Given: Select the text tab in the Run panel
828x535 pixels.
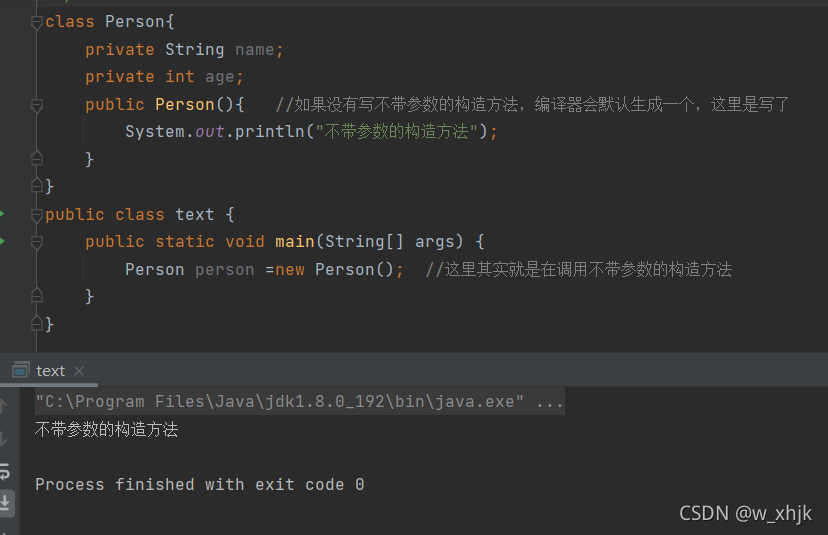Looking at the screenshot, I should [x=50, y=371].
